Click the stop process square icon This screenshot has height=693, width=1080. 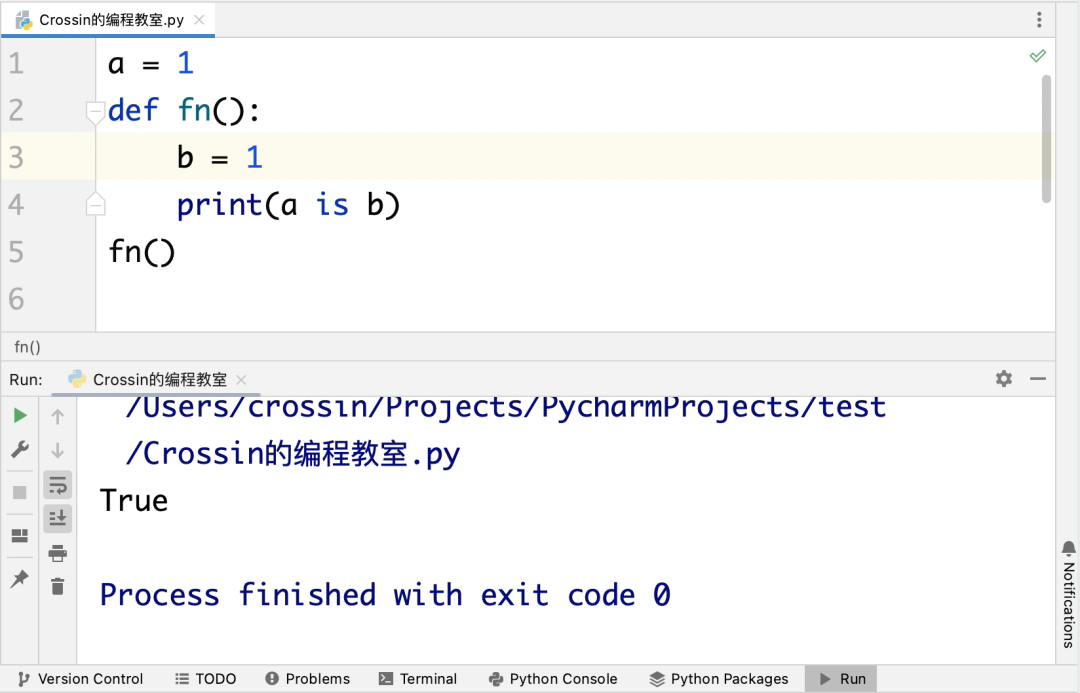point(19,493)
